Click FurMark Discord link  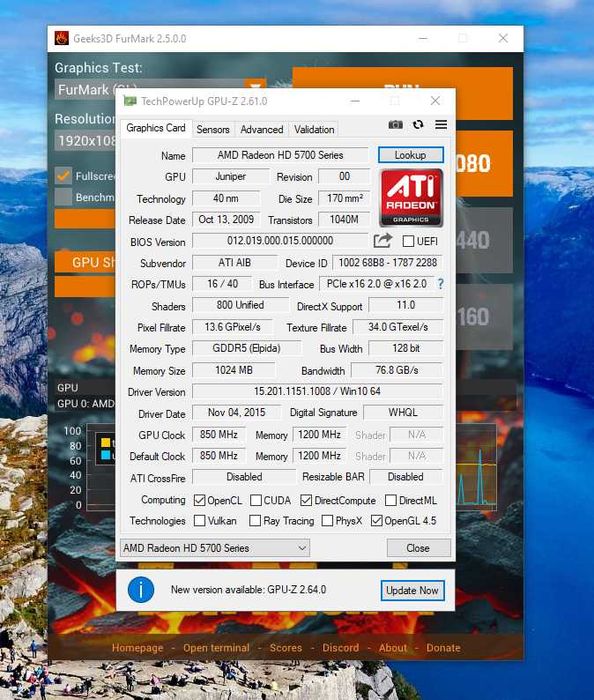pos(341,648)
